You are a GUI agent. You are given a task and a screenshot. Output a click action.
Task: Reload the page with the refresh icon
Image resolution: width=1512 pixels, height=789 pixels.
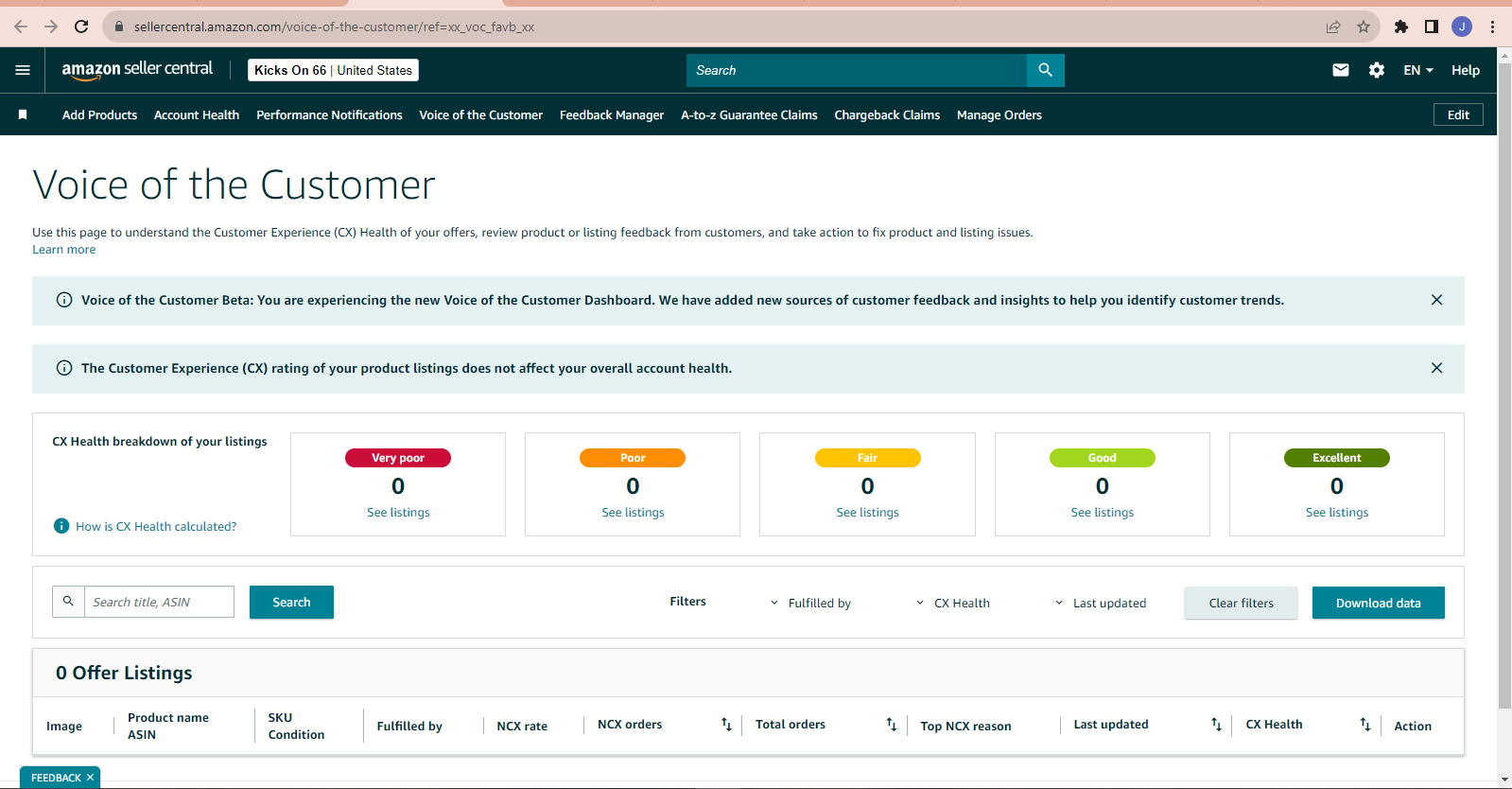[x=81, y=26]
